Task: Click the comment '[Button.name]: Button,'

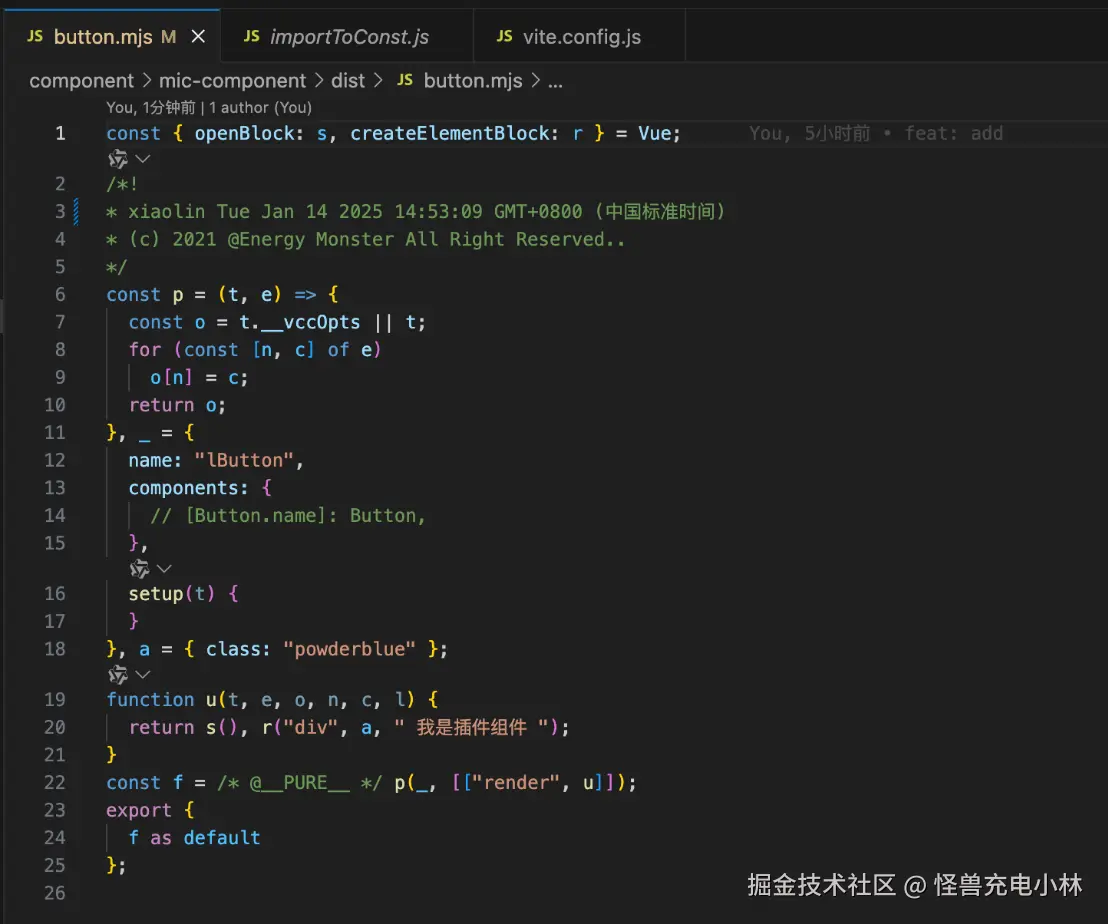Action: [305, 515]
